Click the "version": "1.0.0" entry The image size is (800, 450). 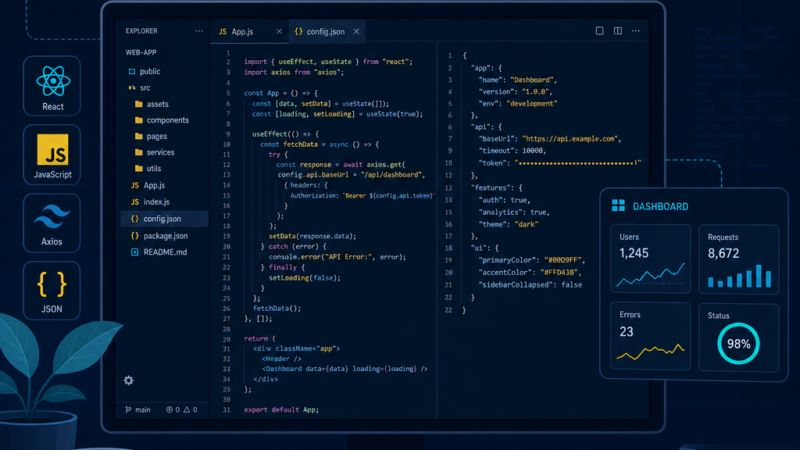[x=516, y=92]
